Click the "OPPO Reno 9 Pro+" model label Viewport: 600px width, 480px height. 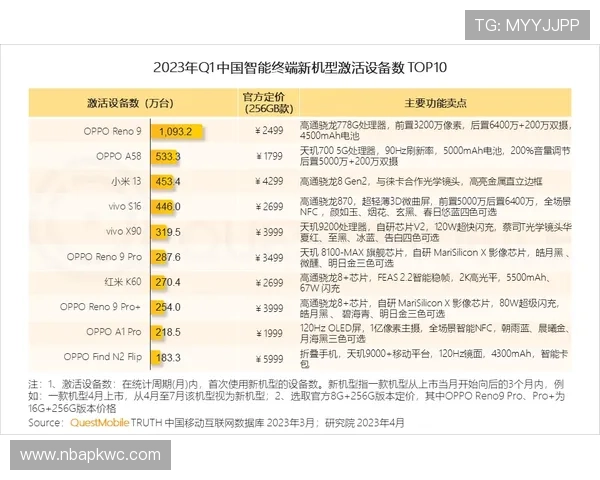point(100,307)
